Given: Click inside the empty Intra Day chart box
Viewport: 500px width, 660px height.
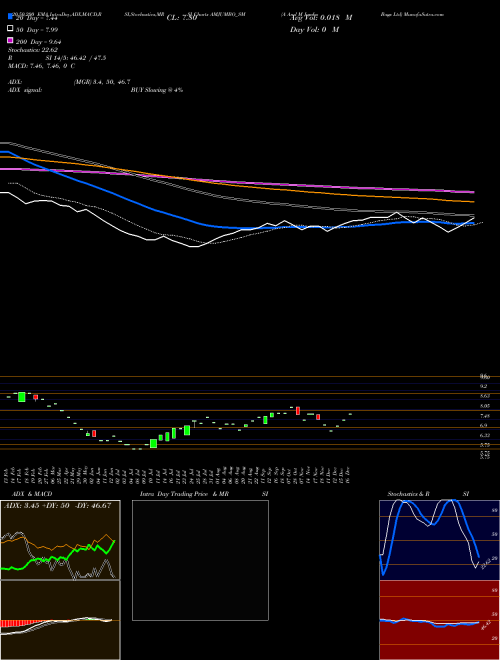Looking at the screenshot, I should point(200,560).
